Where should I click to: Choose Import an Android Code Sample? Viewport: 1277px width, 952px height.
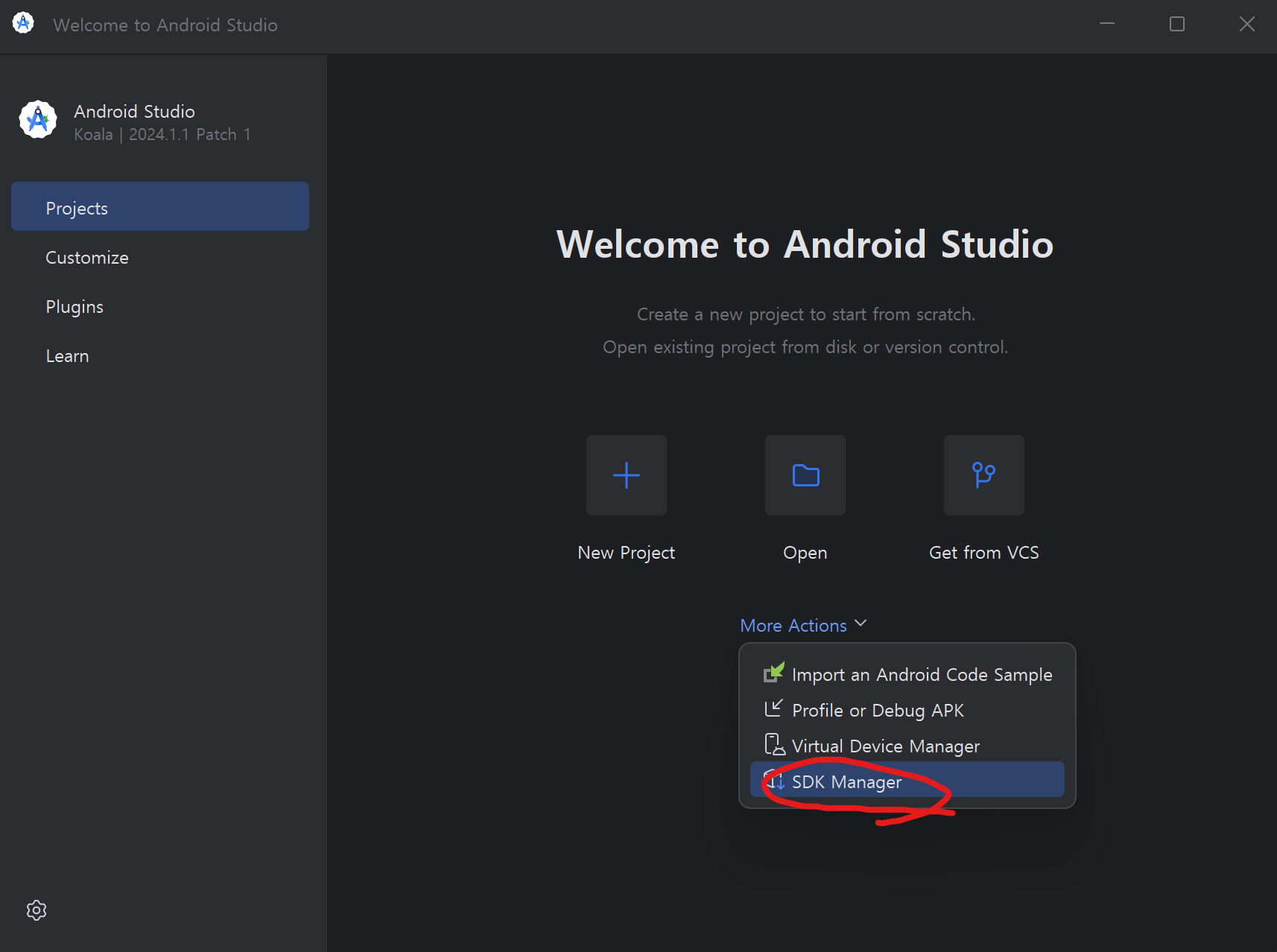click(x=907, y=675)
